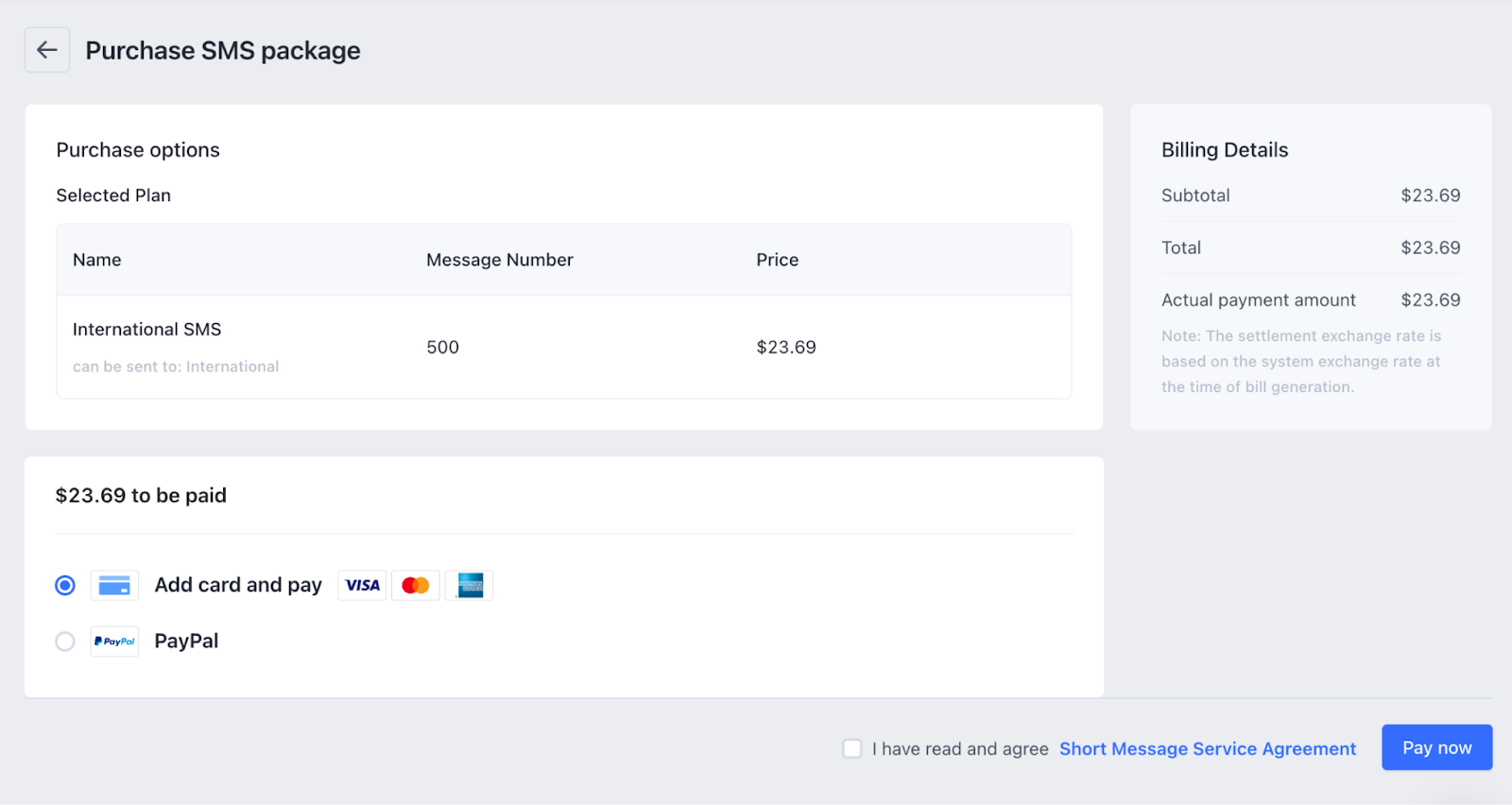Screen dimensions: 1512x805
Task: Select Add card and pay radio button
Action: point(65,586)
